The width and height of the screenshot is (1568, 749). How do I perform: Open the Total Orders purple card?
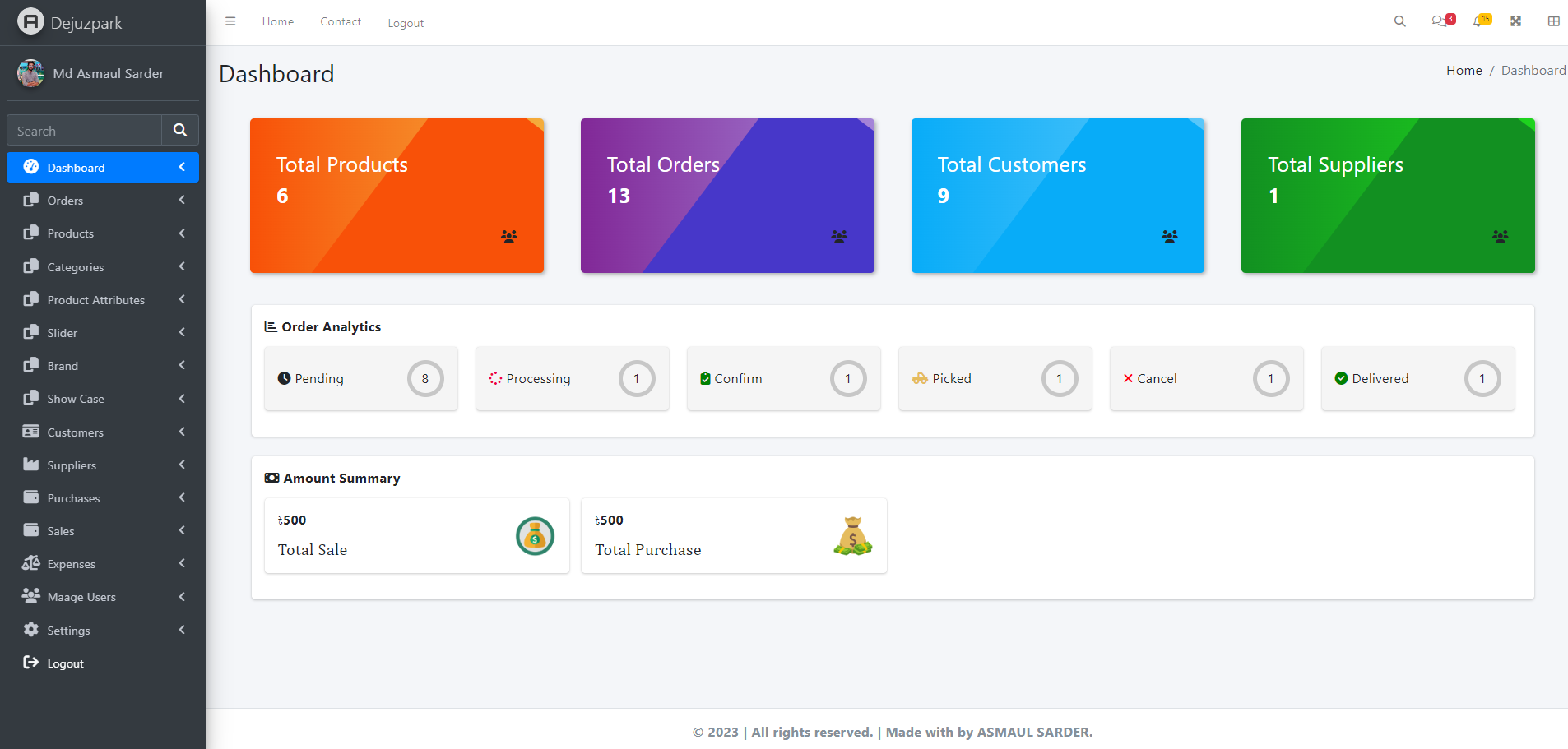click(727, 196)
